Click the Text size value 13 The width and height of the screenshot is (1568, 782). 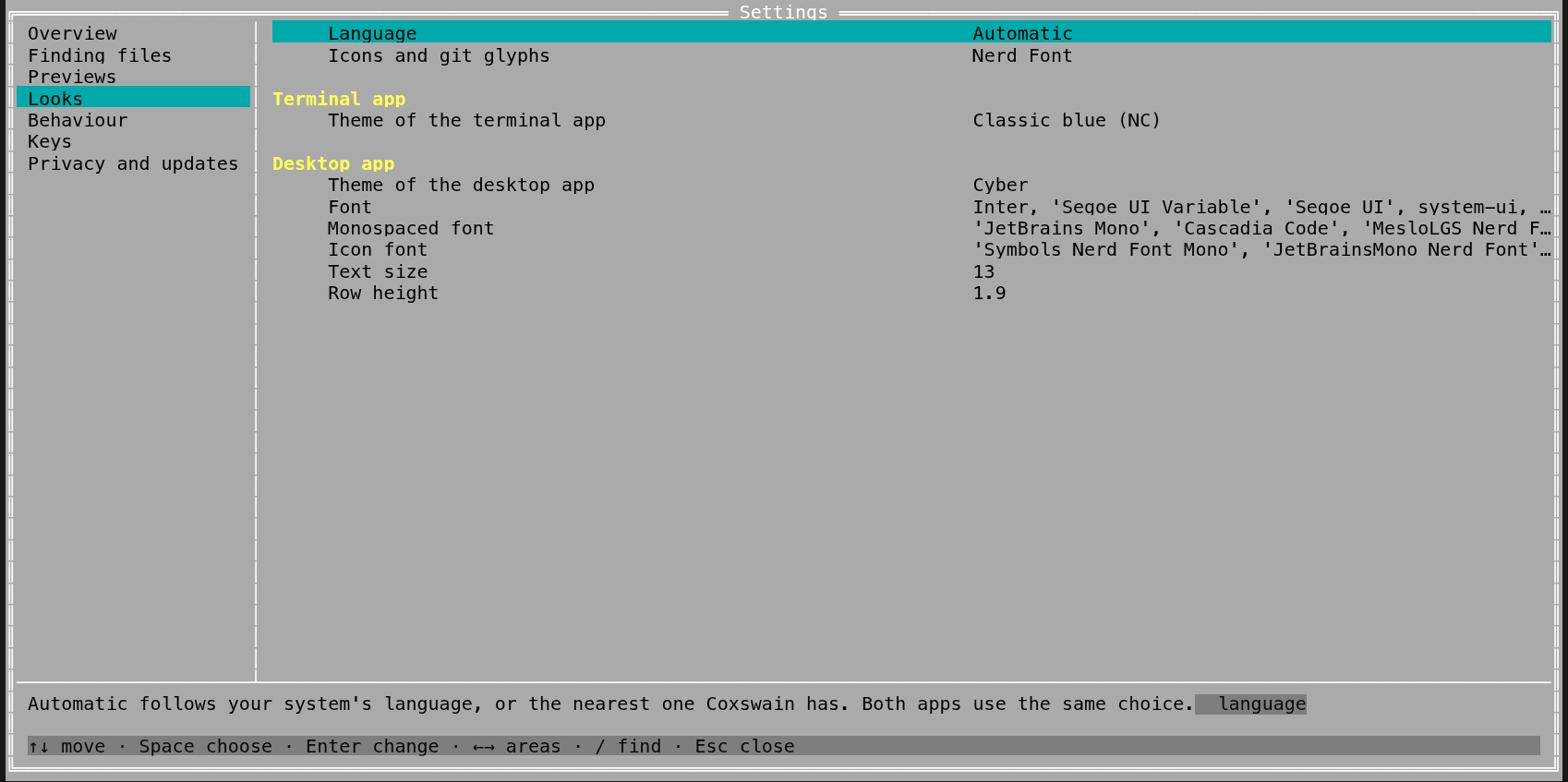[983, 271]
